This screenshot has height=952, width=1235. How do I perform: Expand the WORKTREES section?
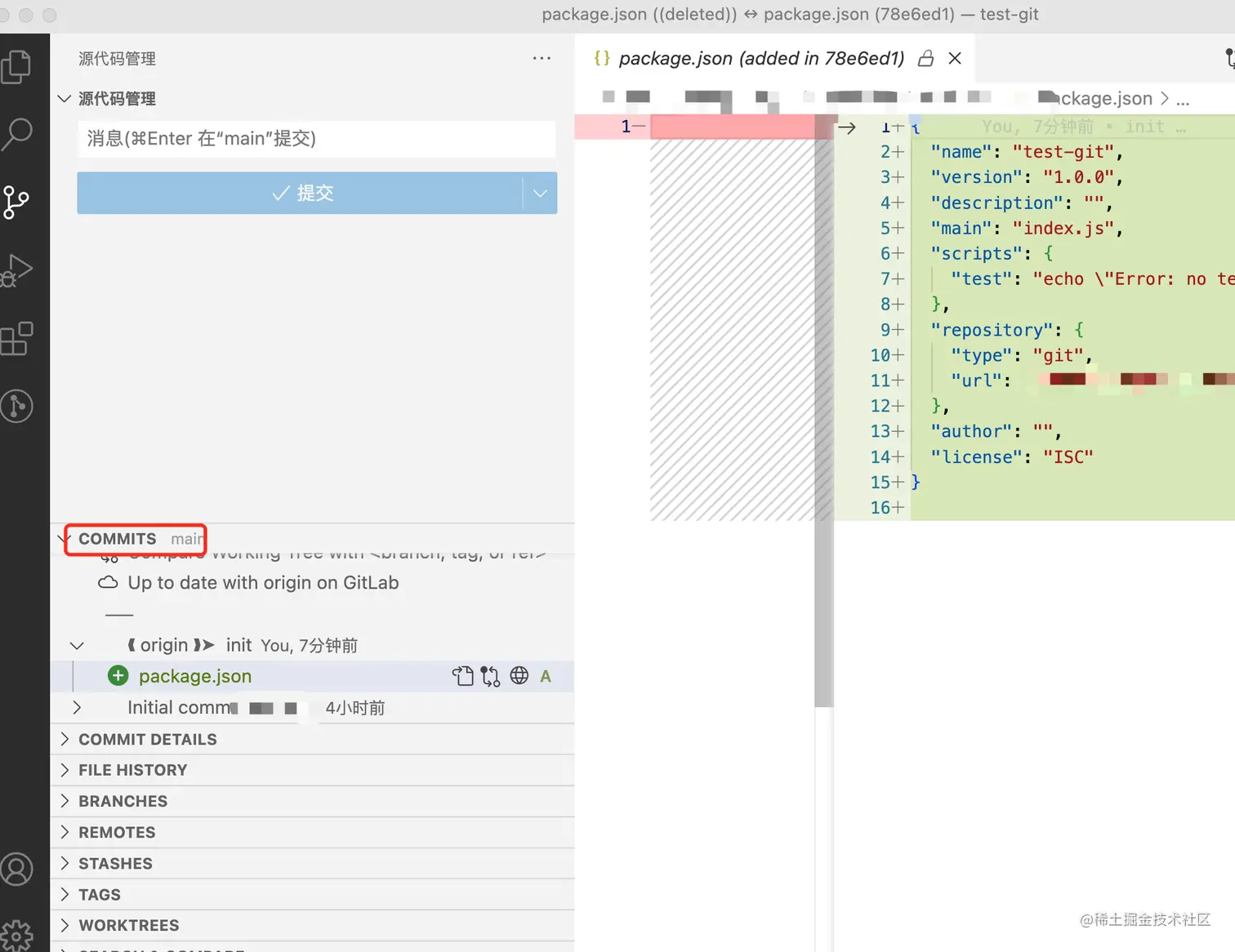pos(312,926)
